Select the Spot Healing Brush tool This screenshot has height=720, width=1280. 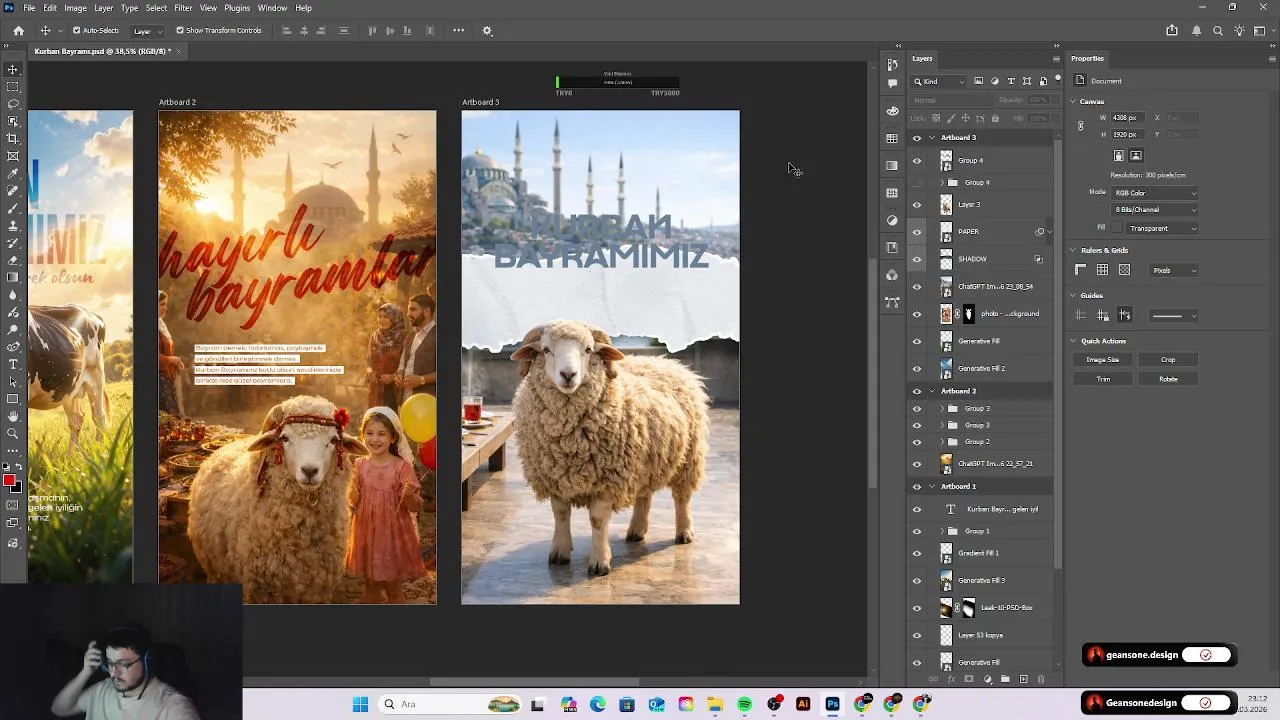(x=13, y=190)
